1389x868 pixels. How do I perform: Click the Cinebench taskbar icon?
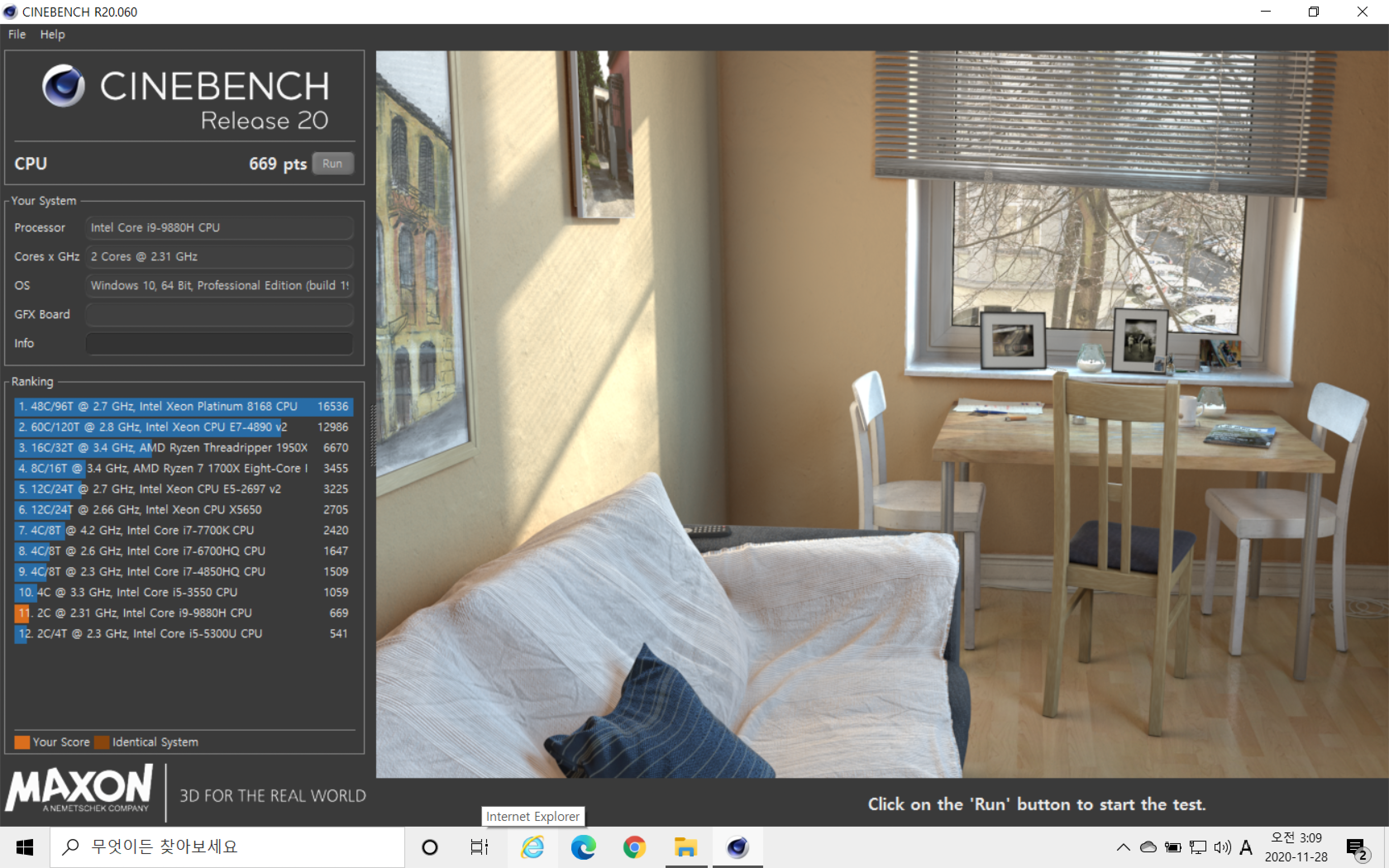737,847
